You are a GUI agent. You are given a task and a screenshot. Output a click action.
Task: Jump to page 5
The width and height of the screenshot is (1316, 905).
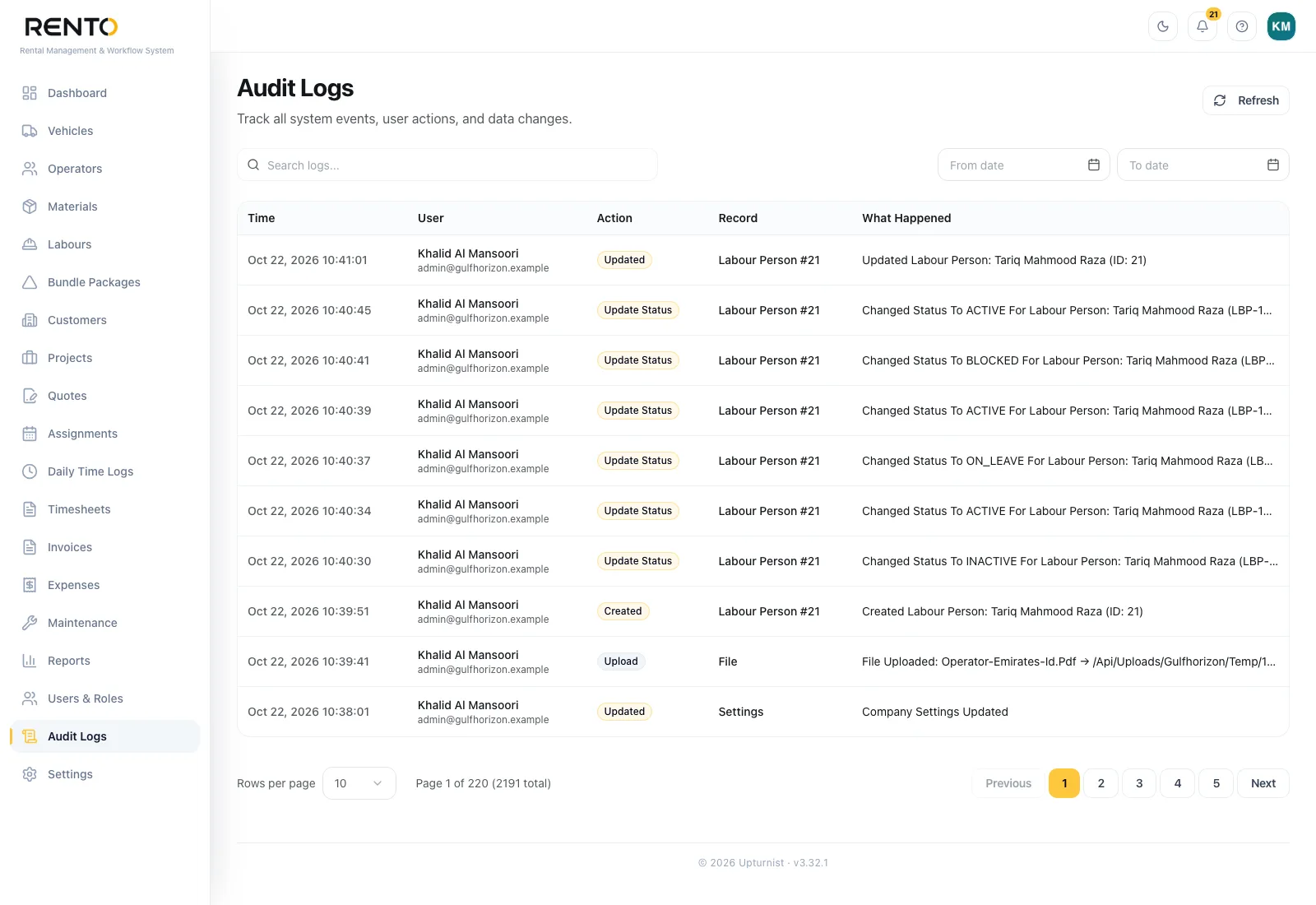[1216, 783]
